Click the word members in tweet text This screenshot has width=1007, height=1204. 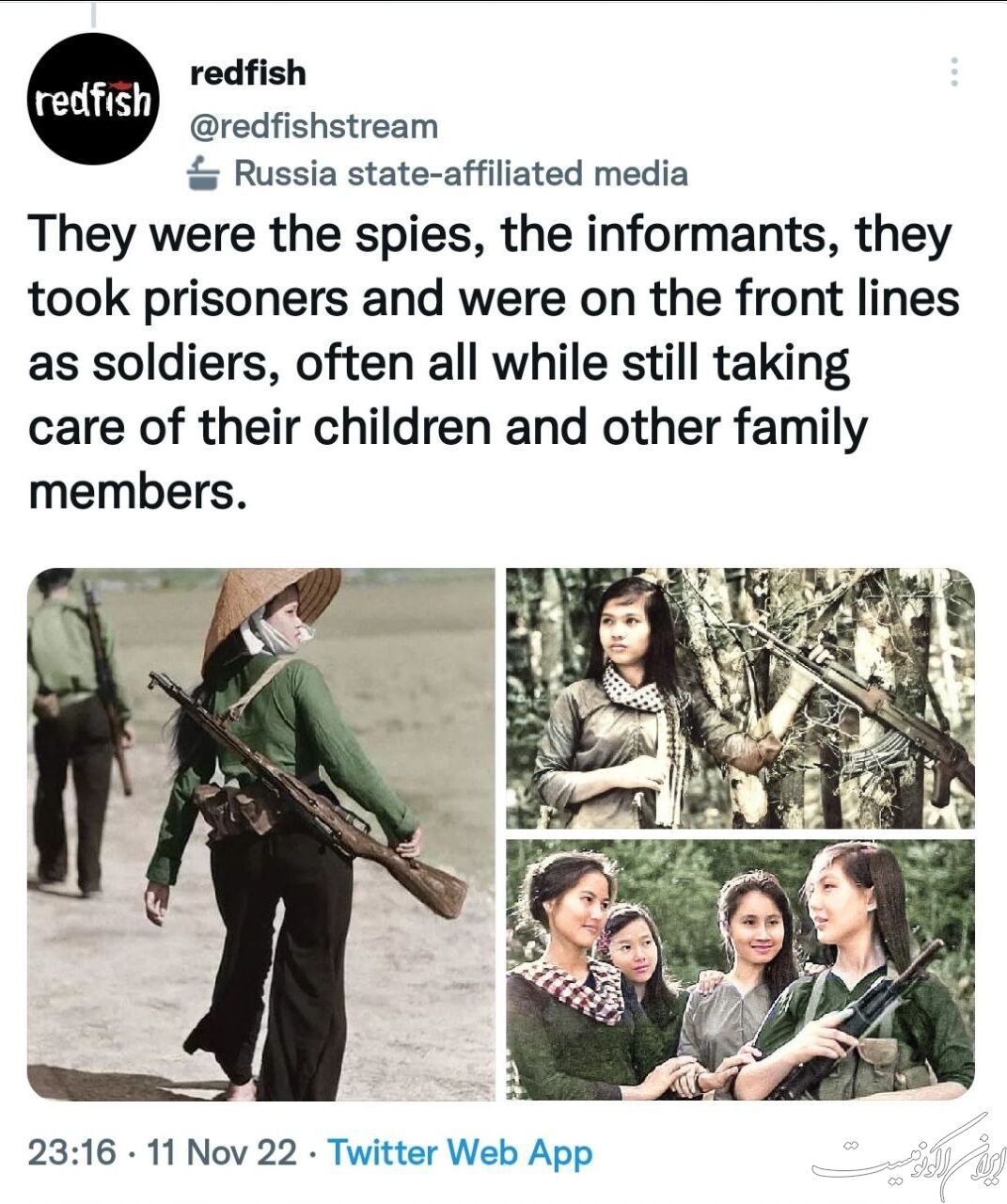click(138, 492)
